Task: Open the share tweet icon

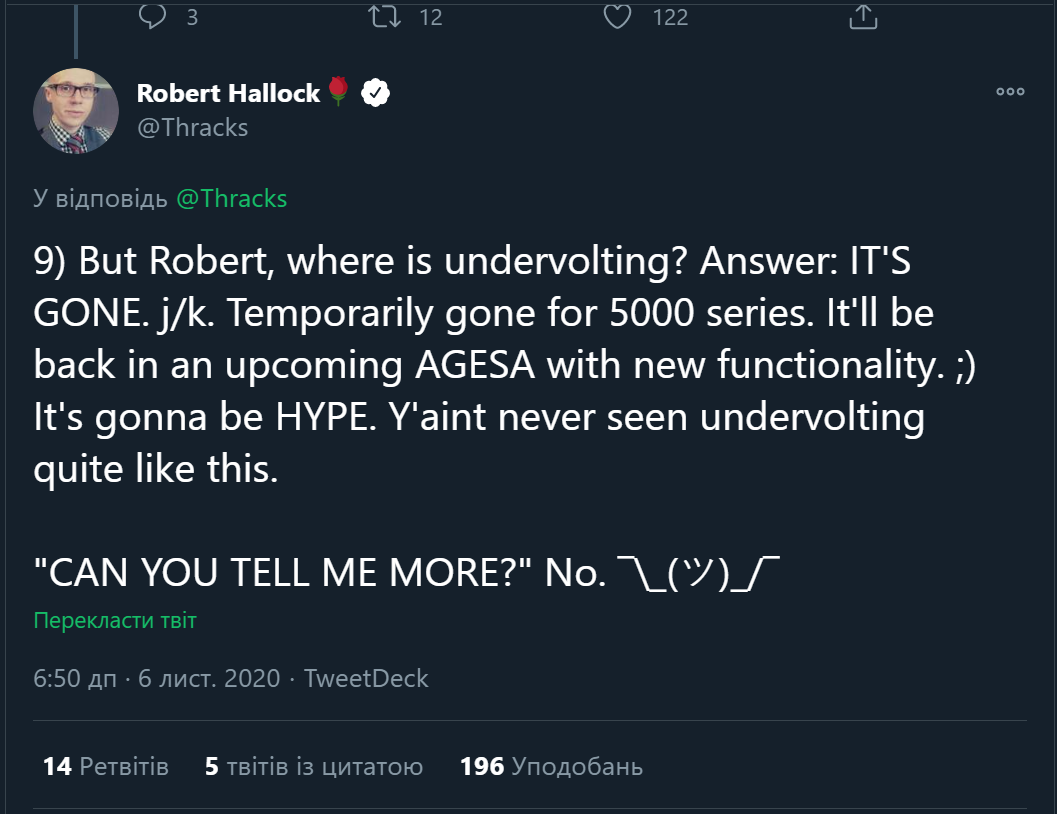Action: click(862, 16)
